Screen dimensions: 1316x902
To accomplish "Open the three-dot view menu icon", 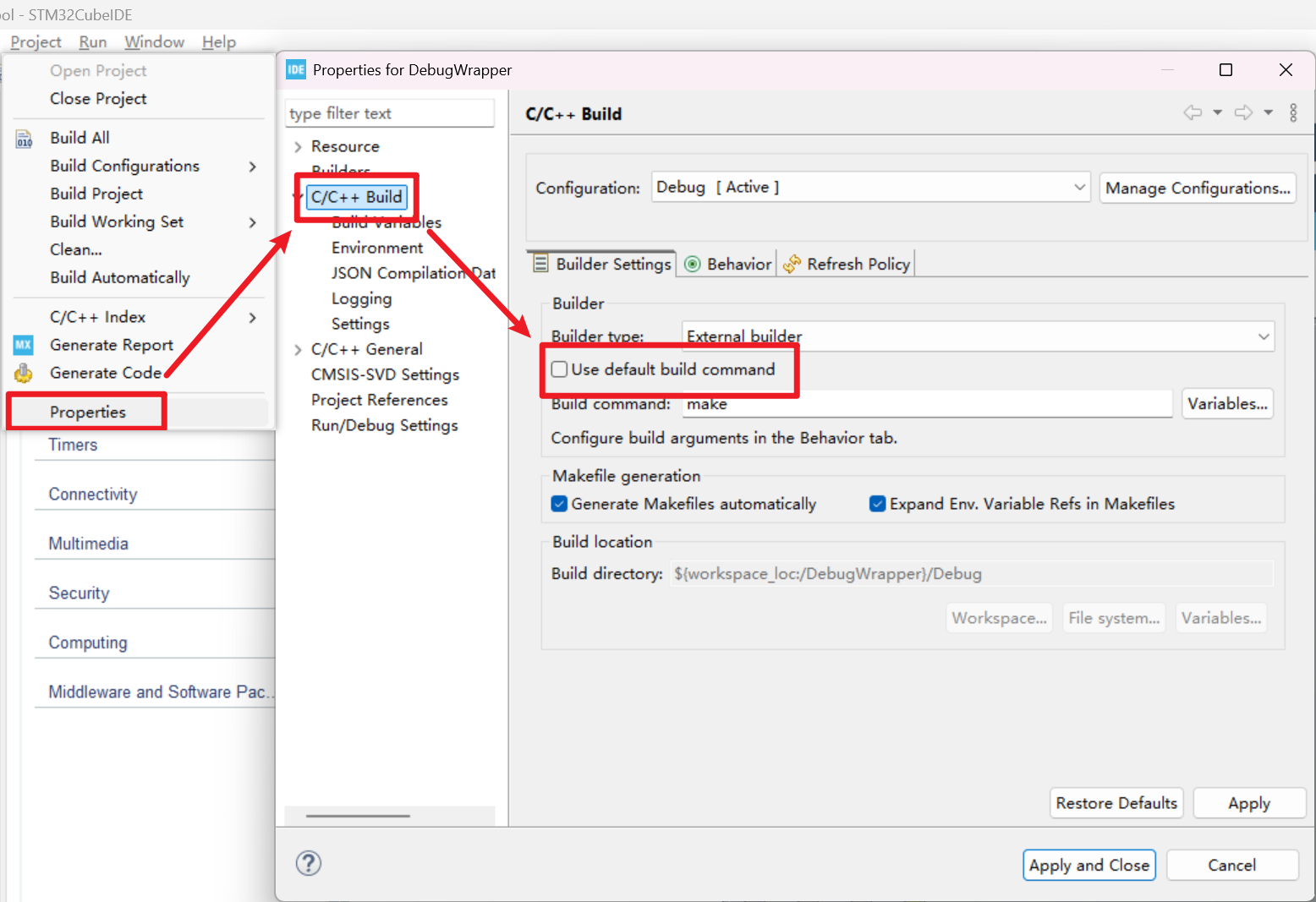I will [x=1293, y=112].
